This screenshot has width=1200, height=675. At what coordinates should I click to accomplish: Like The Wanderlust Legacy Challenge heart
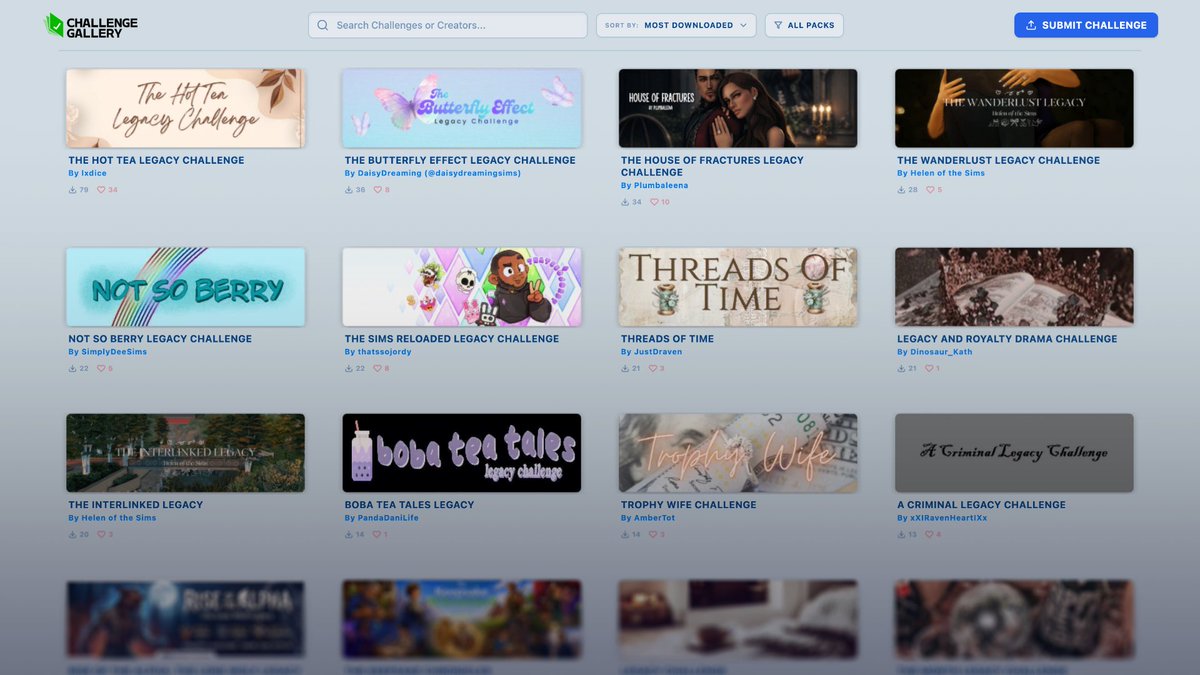pyautogui.click(x=929, y=190)
